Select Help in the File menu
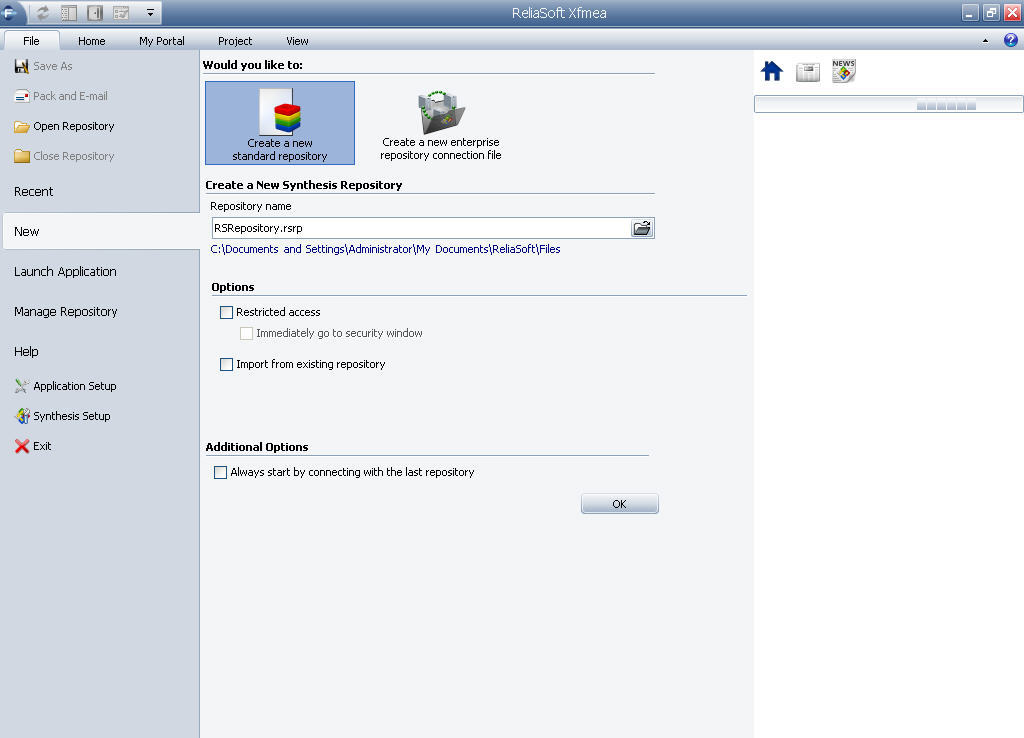 (100, 351)
